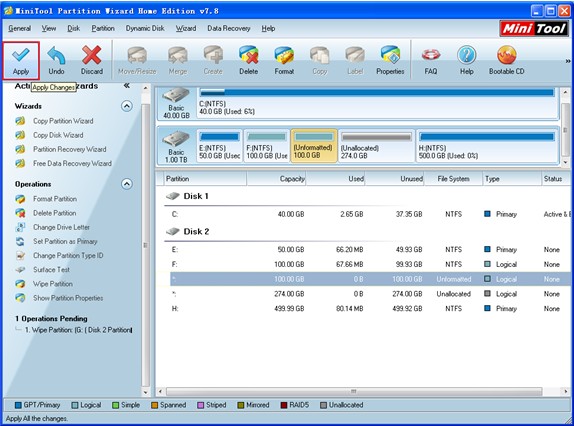Click the Format toolbar icon
574x426 pixels.
(x=284, y=60)
